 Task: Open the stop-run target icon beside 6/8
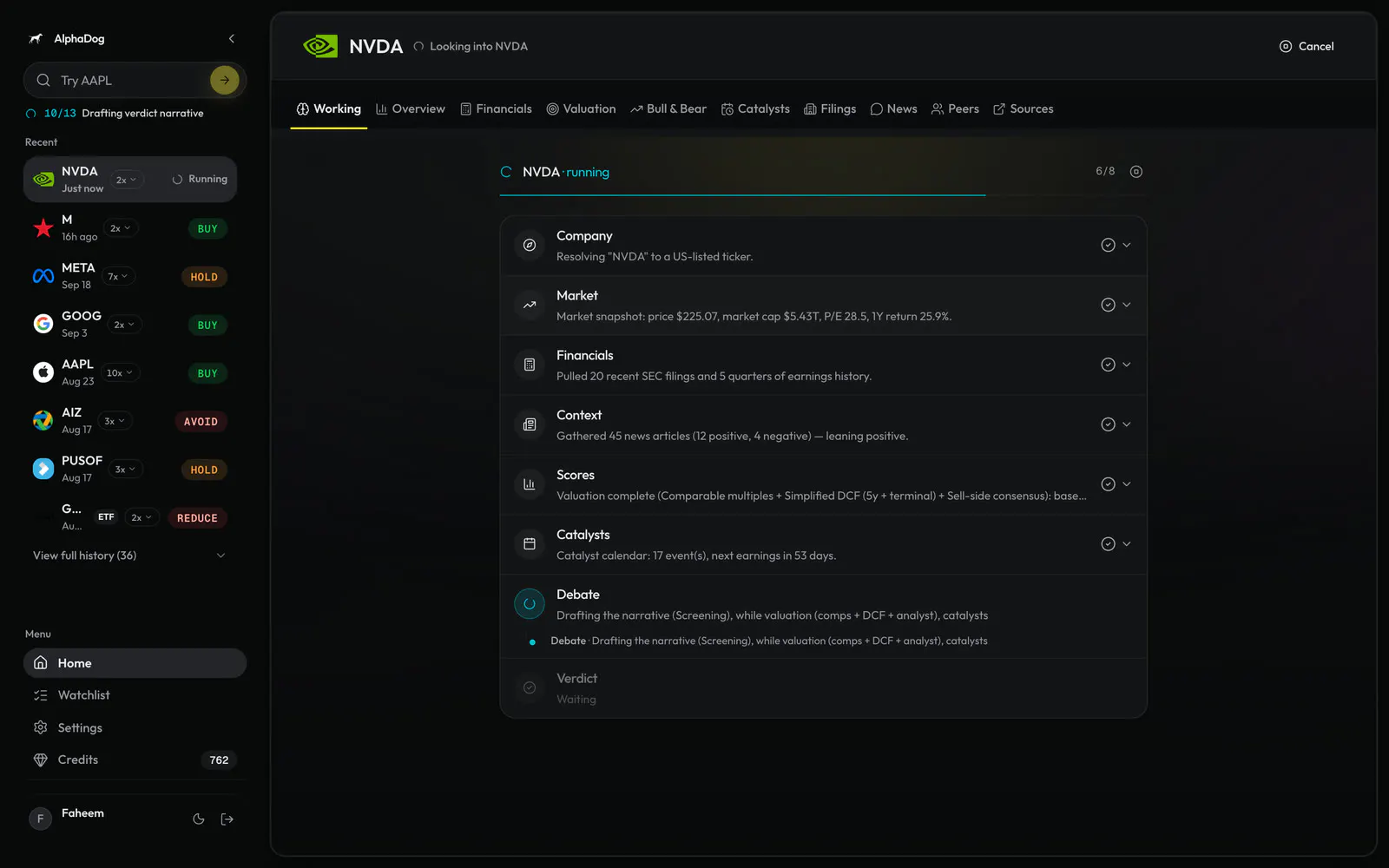[x=1136, y=172]
